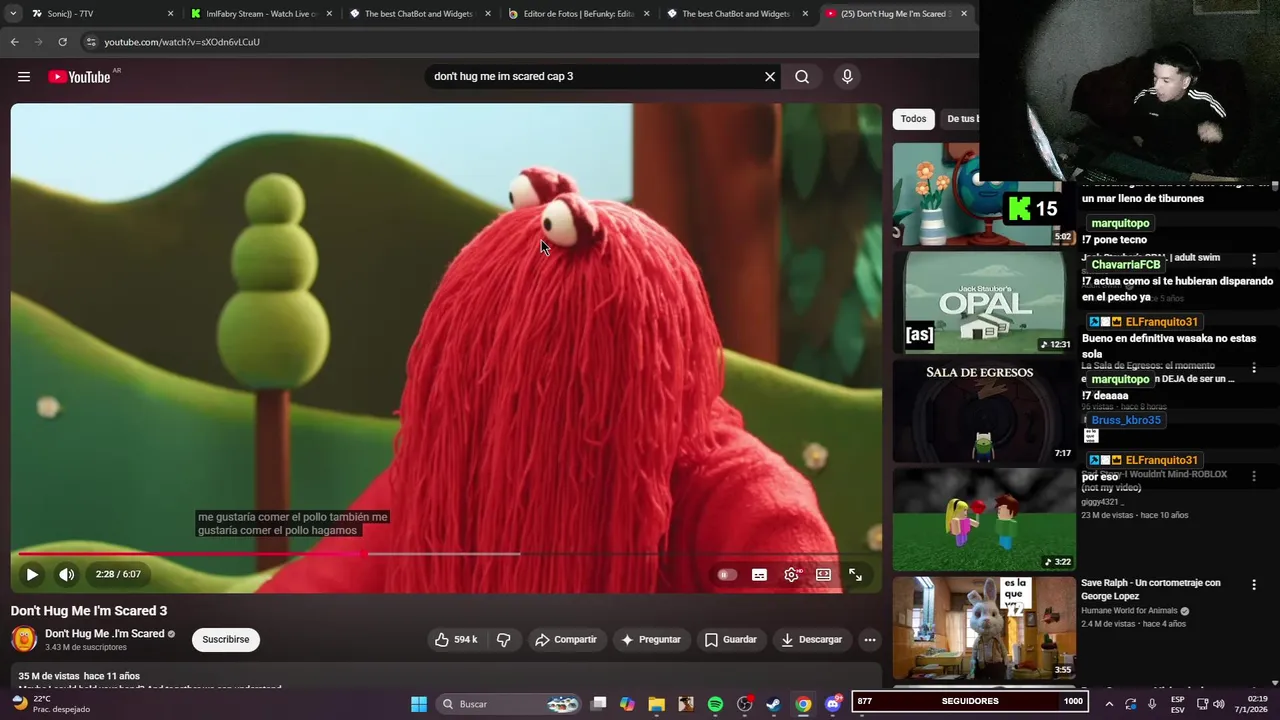This screenshot has height=720, width=1280.
Task: Open the Don't Hug Me .I'm Scared channel avatar
Action: point(24,639)
